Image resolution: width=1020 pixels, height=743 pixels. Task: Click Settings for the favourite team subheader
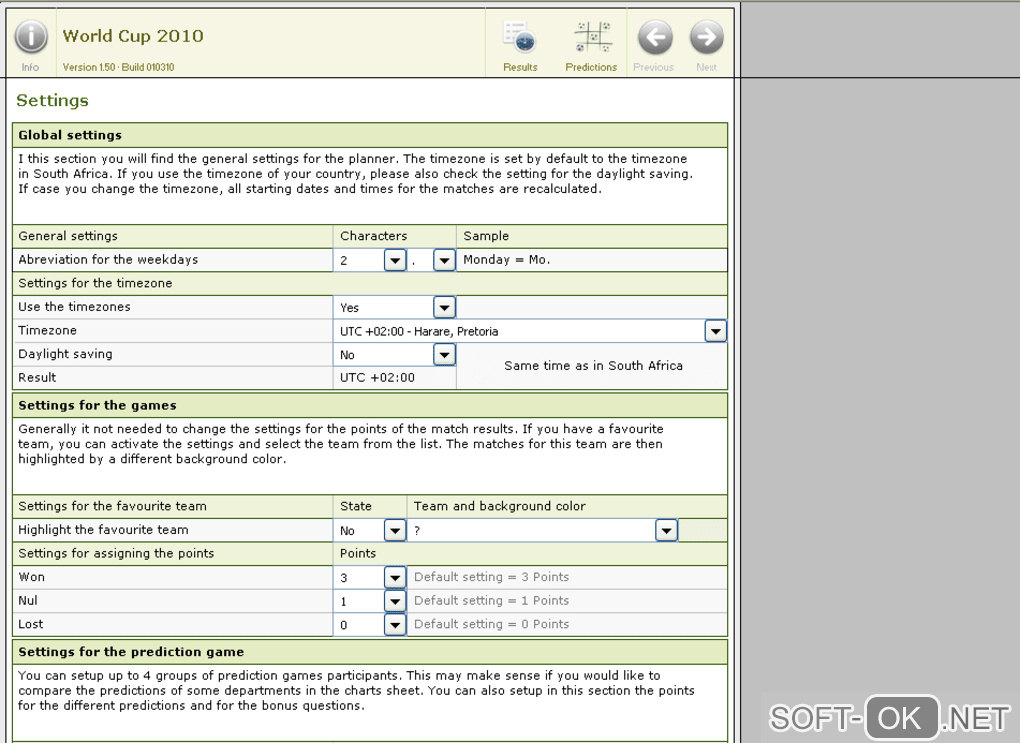tap(112, 506)
